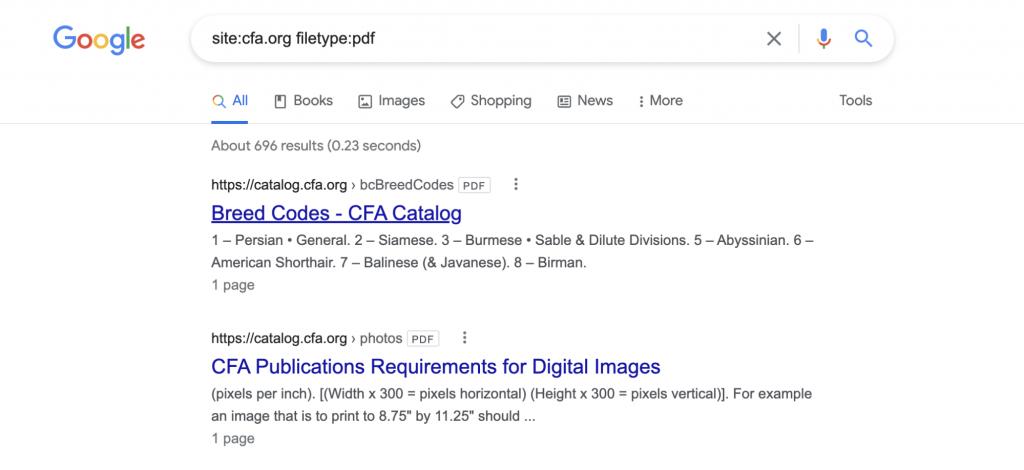The image size is (1024, 470).
Task: Open Breed Codes - CFA Catalog link
Action: pos(336,213)
